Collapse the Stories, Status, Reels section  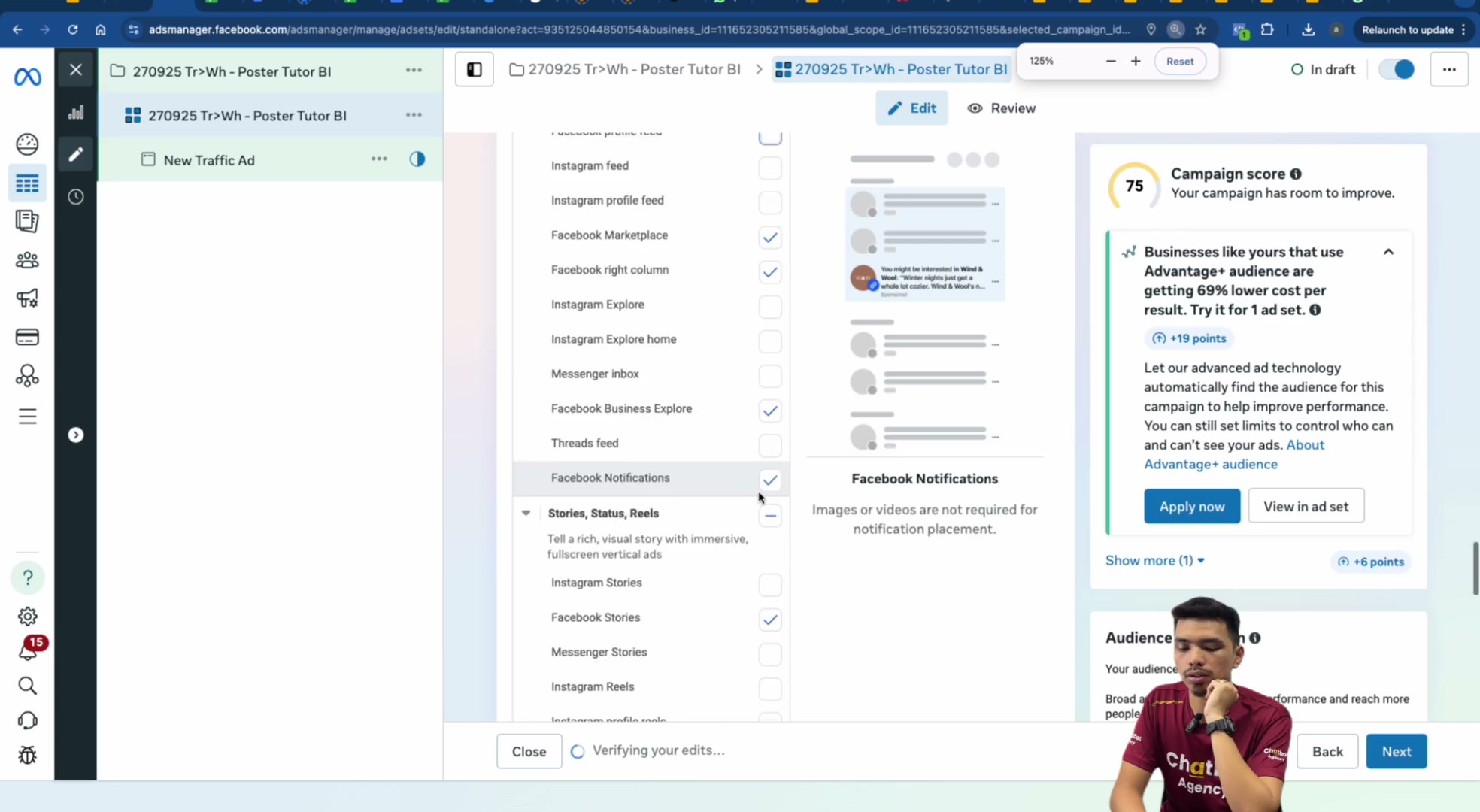click(x=526, y=514)
